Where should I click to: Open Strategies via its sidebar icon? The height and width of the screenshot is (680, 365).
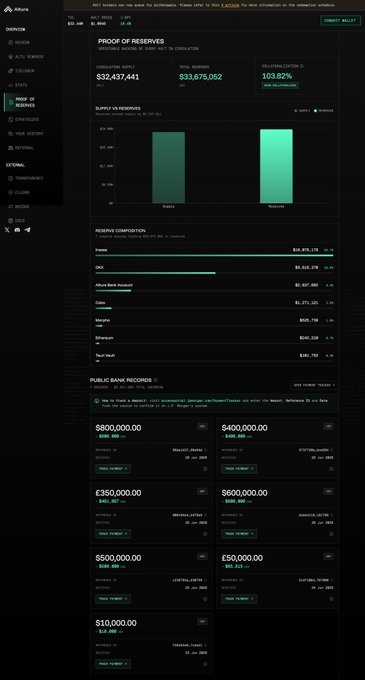pyautogui.click(x=11, y=119)
